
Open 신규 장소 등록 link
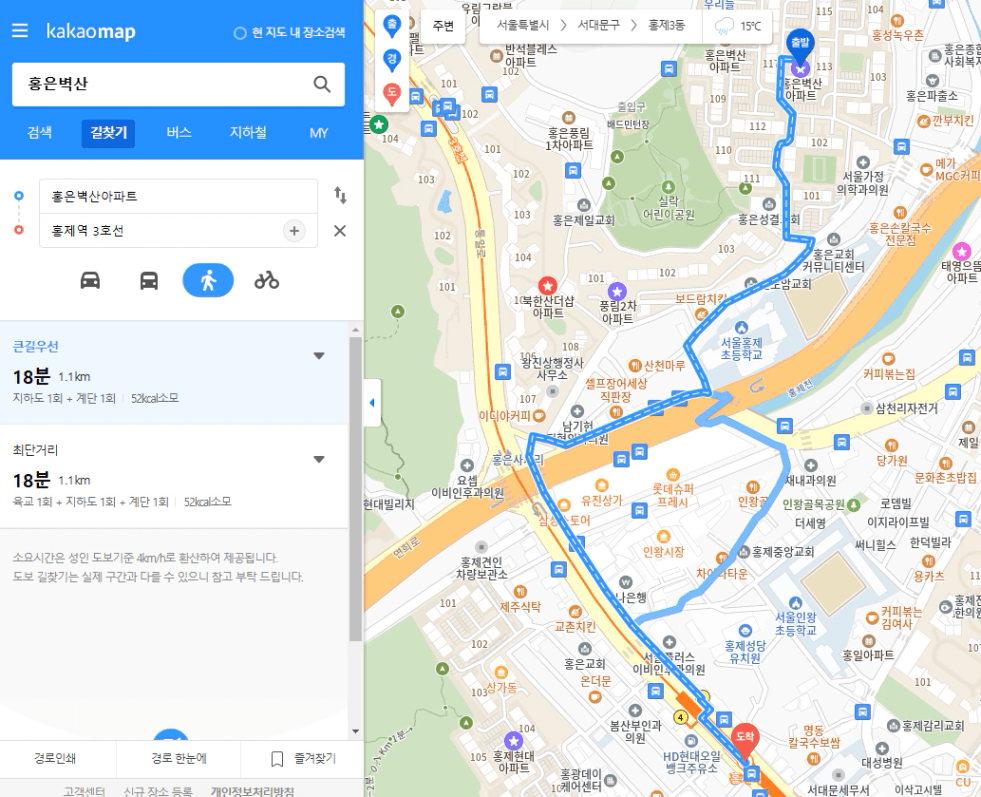(158, 791)
